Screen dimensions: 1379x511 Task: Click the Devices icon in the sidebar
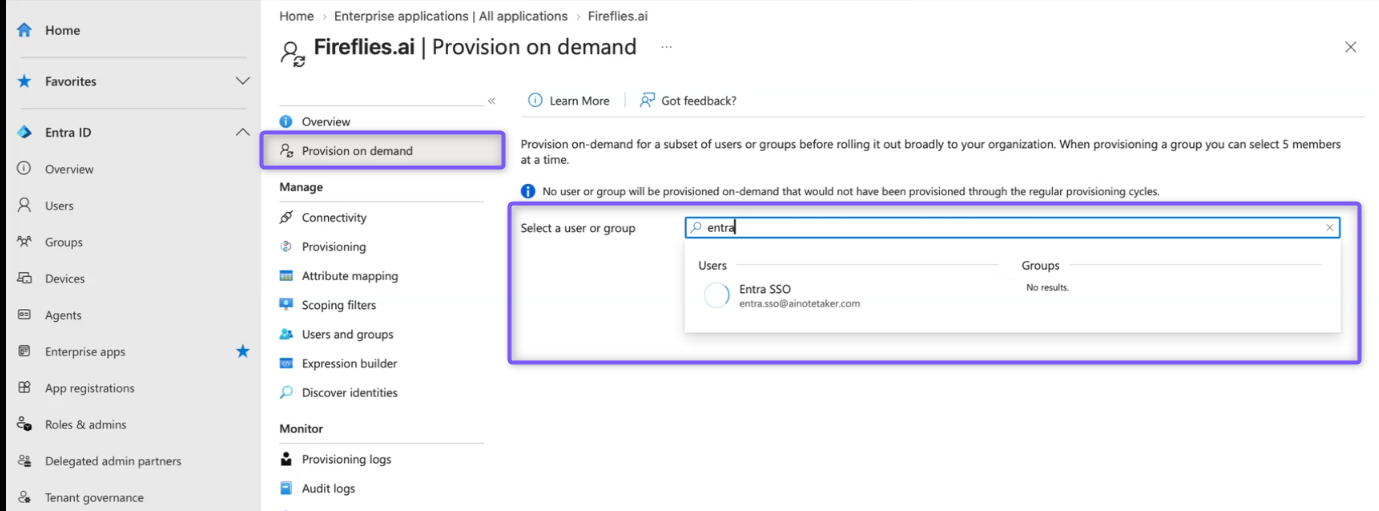pyautogui.click(x=25, y=278)
